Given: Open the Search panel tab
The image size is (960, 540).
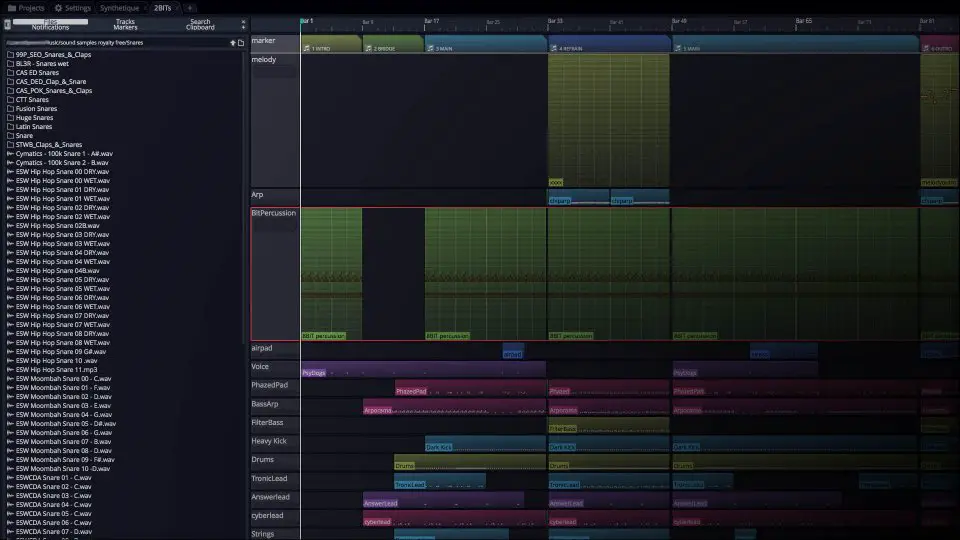Looking at the screenshot, I should click(x=200, y=21).
